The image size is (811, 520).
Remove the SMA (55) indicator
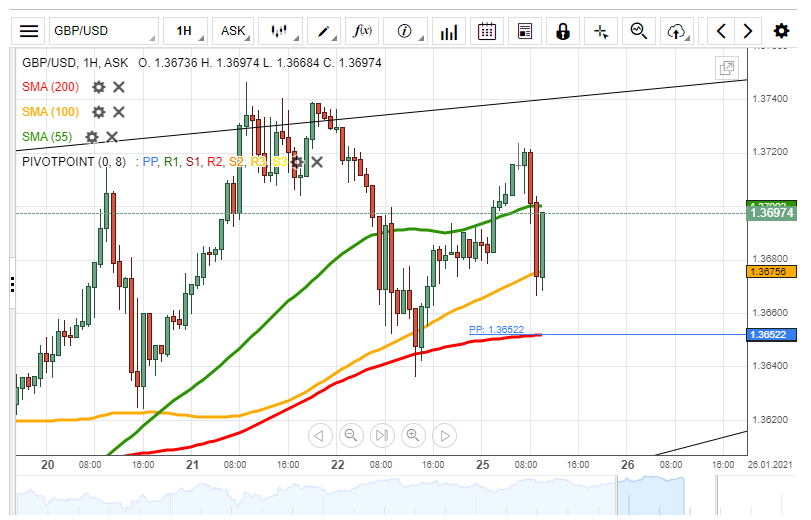click(x=112, y=137)
